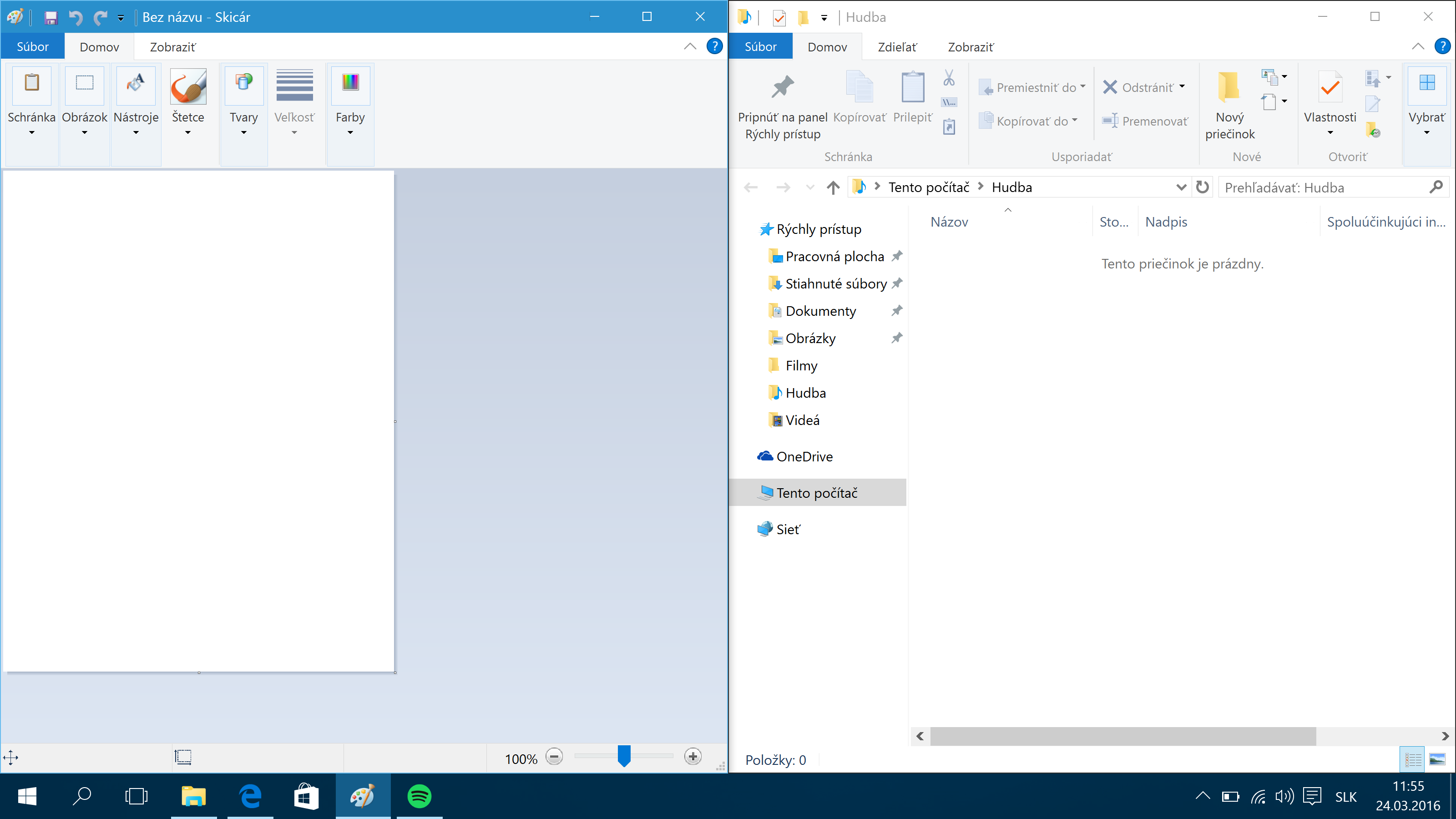Click the zoom out minus button in Skicár

pyautogui.click(x=555, y=756)
